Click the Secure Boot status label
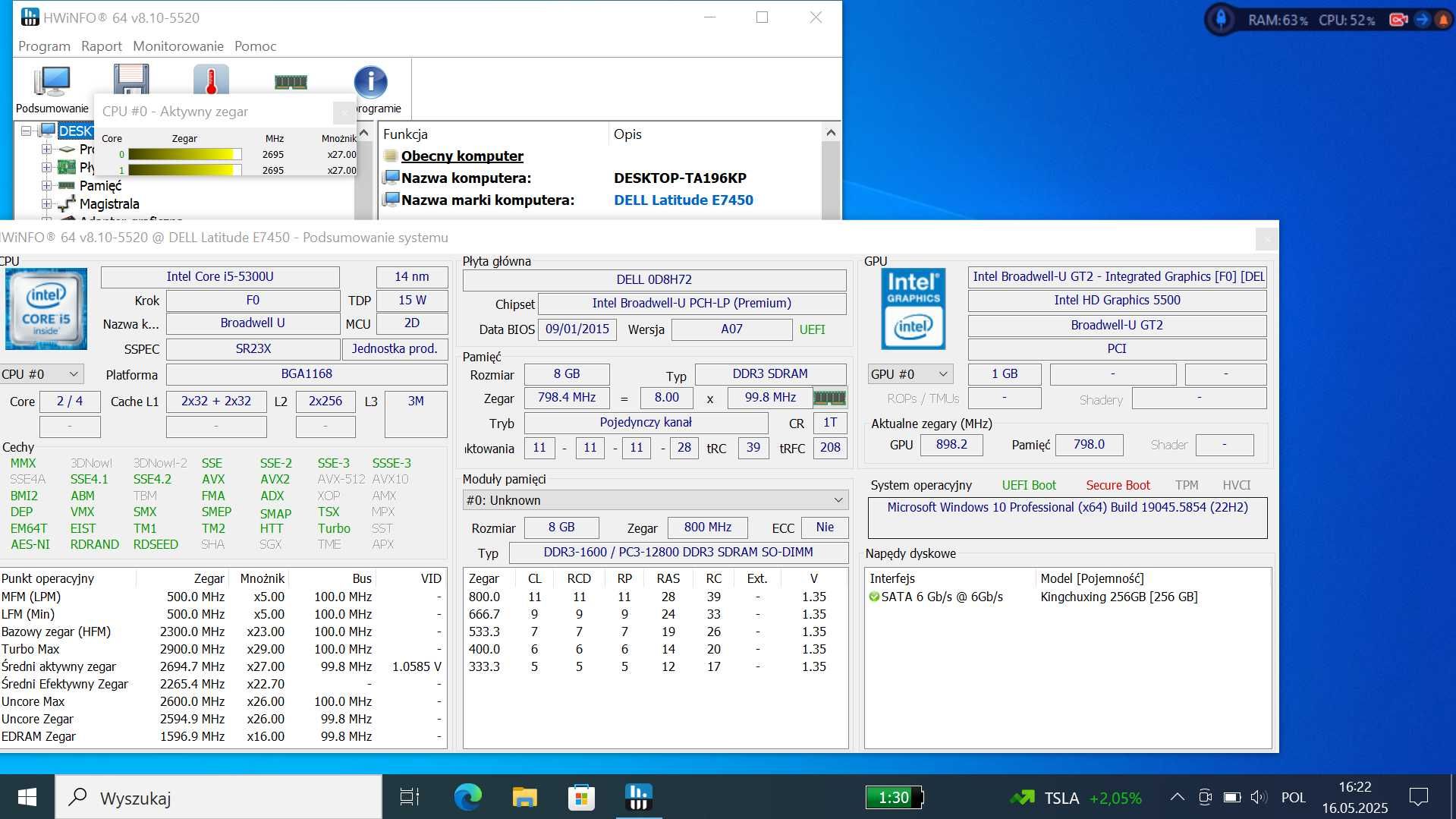Screen dimensions: 1456x819 click(x=1118, y=485)
